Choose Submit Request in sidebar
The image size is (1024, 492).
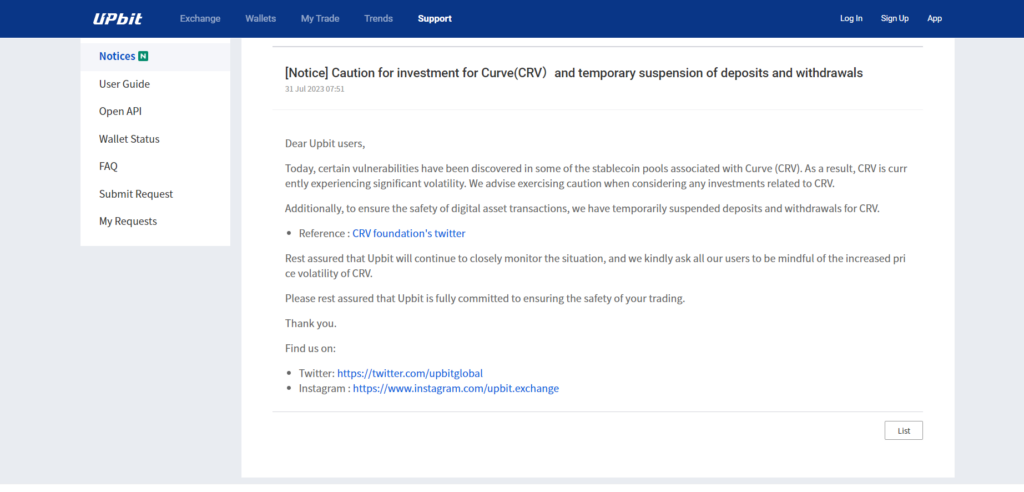pyautogui.click(x=136, y=194)
